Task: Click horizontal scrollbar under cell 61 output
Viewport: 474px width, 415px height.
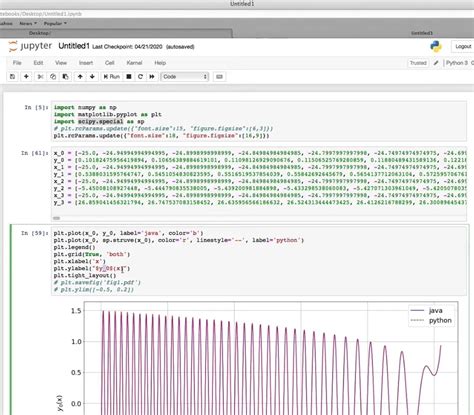Action: (56, 218)
